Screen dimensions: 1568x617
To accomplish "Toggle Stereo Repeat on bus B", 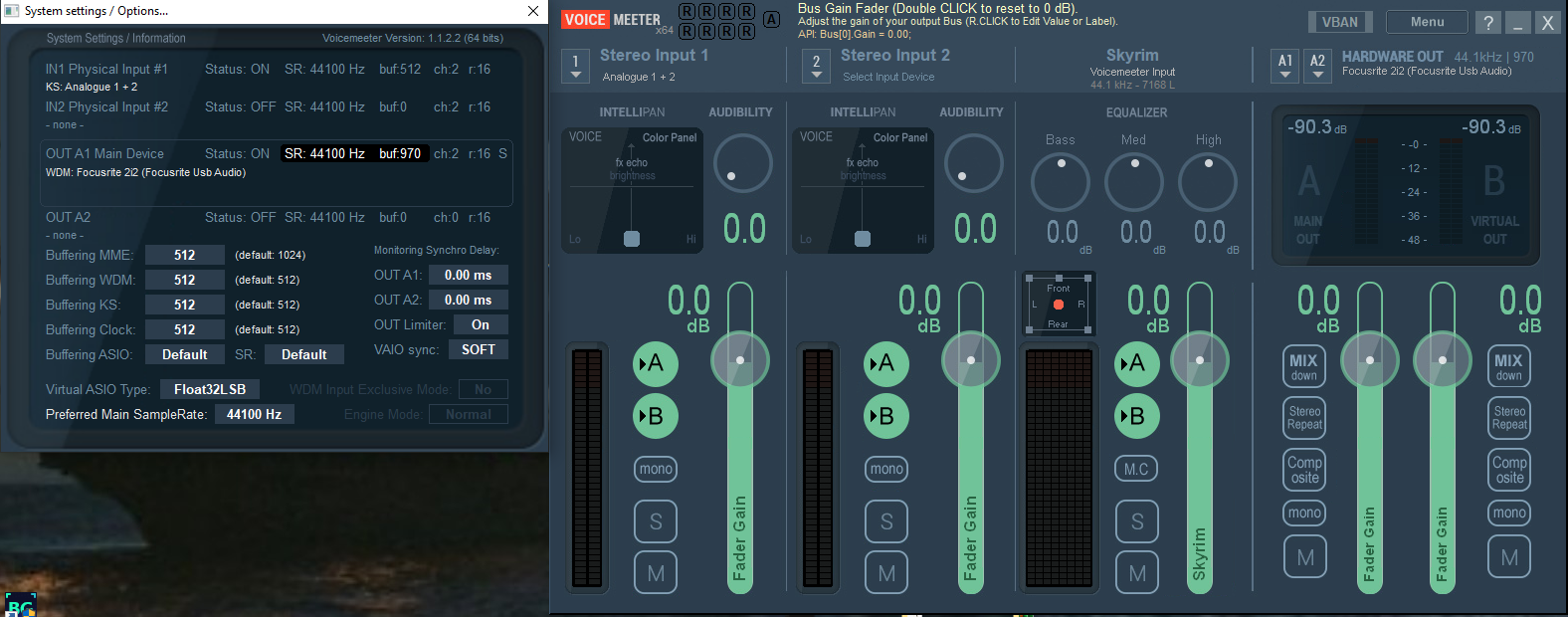I will (1509, 417).
